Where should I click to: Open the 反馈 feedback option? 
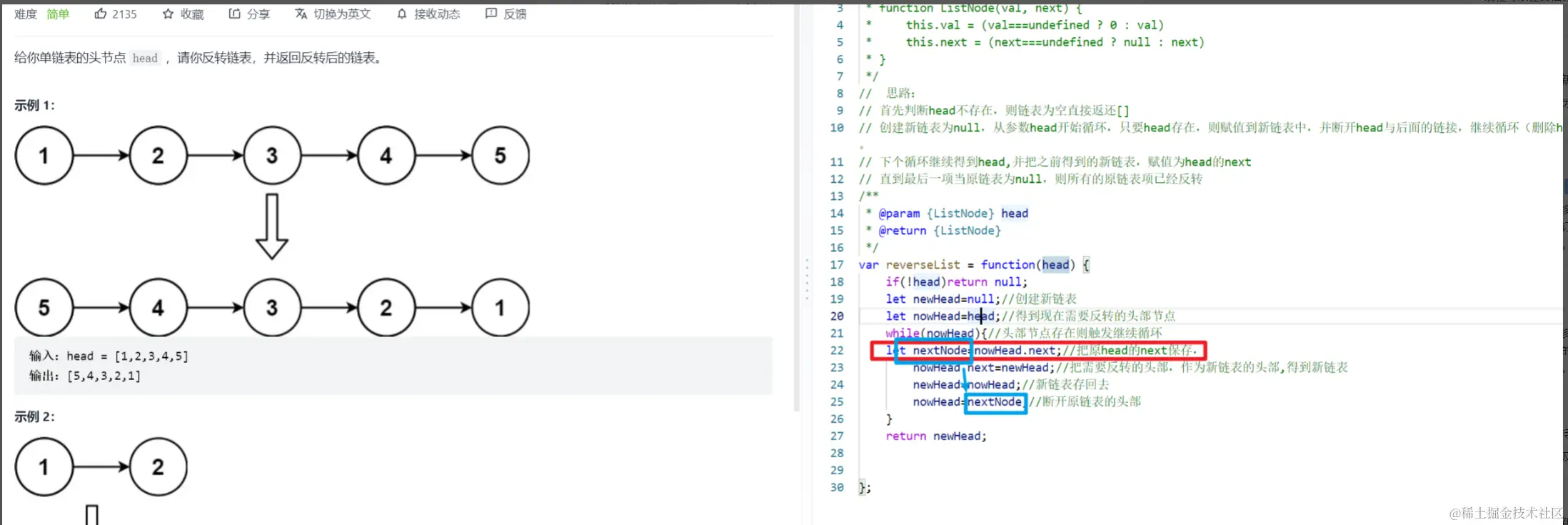506,14
